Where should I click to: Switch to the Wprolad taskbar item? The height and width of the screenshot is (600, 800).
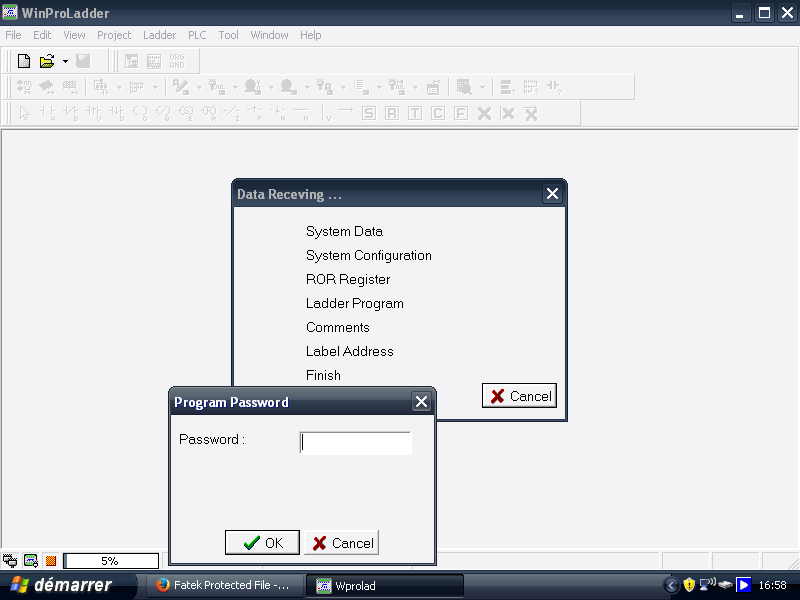[385, 585]
